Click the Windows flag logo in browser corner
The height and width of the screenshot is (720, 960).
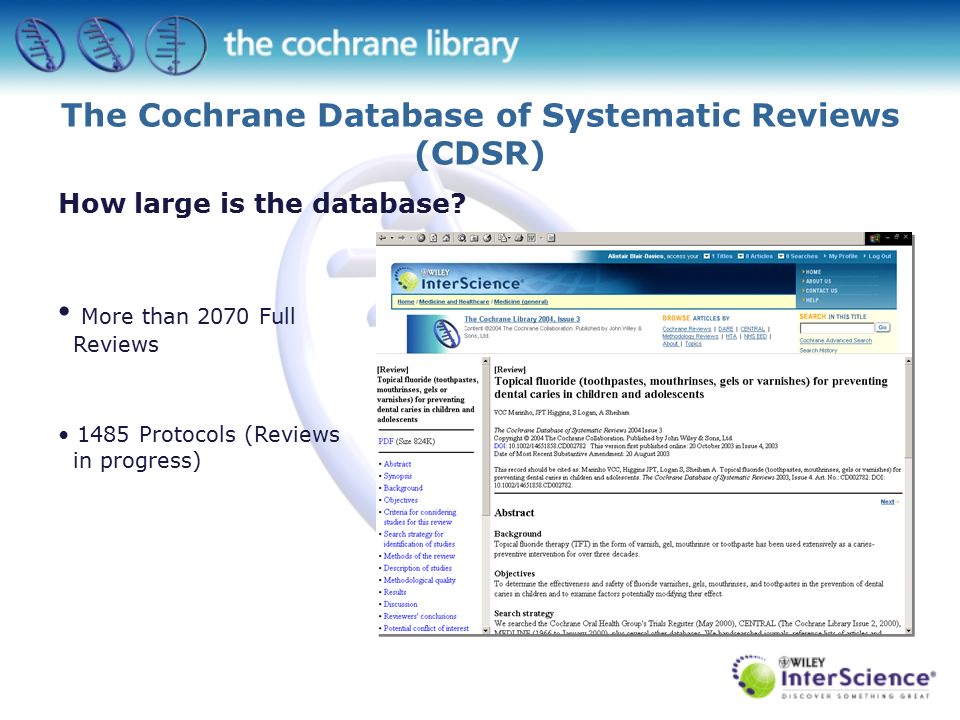pyautogui.click(x=874, y=238)
